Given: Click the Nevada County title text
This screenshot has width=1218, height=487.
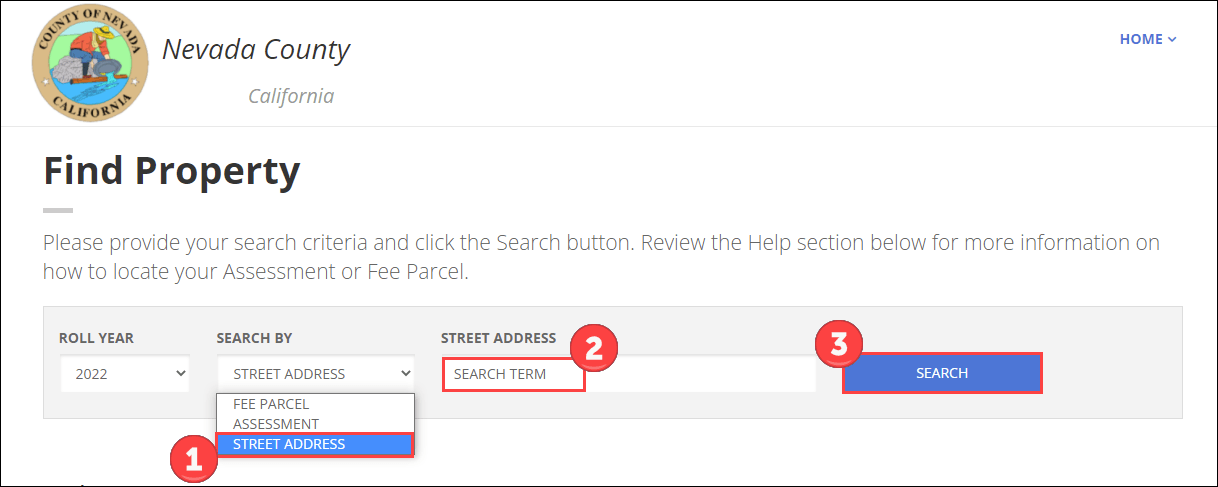Looking at the screenshot, I should (256, 49).
